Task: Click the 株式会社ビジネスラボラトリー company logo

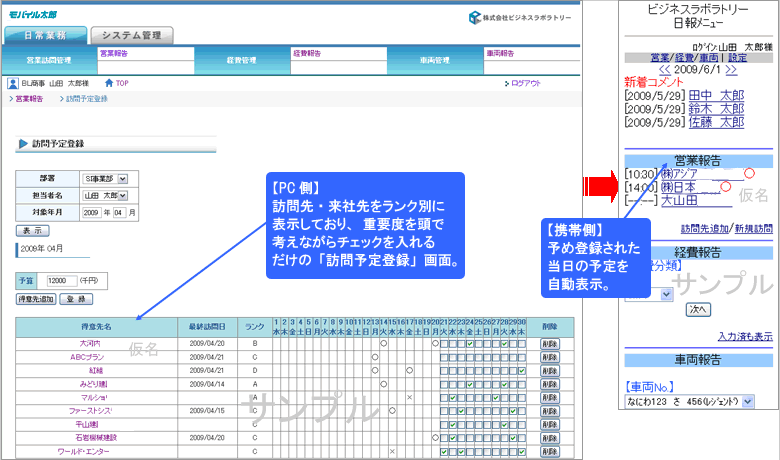Action: pos(520,18)
